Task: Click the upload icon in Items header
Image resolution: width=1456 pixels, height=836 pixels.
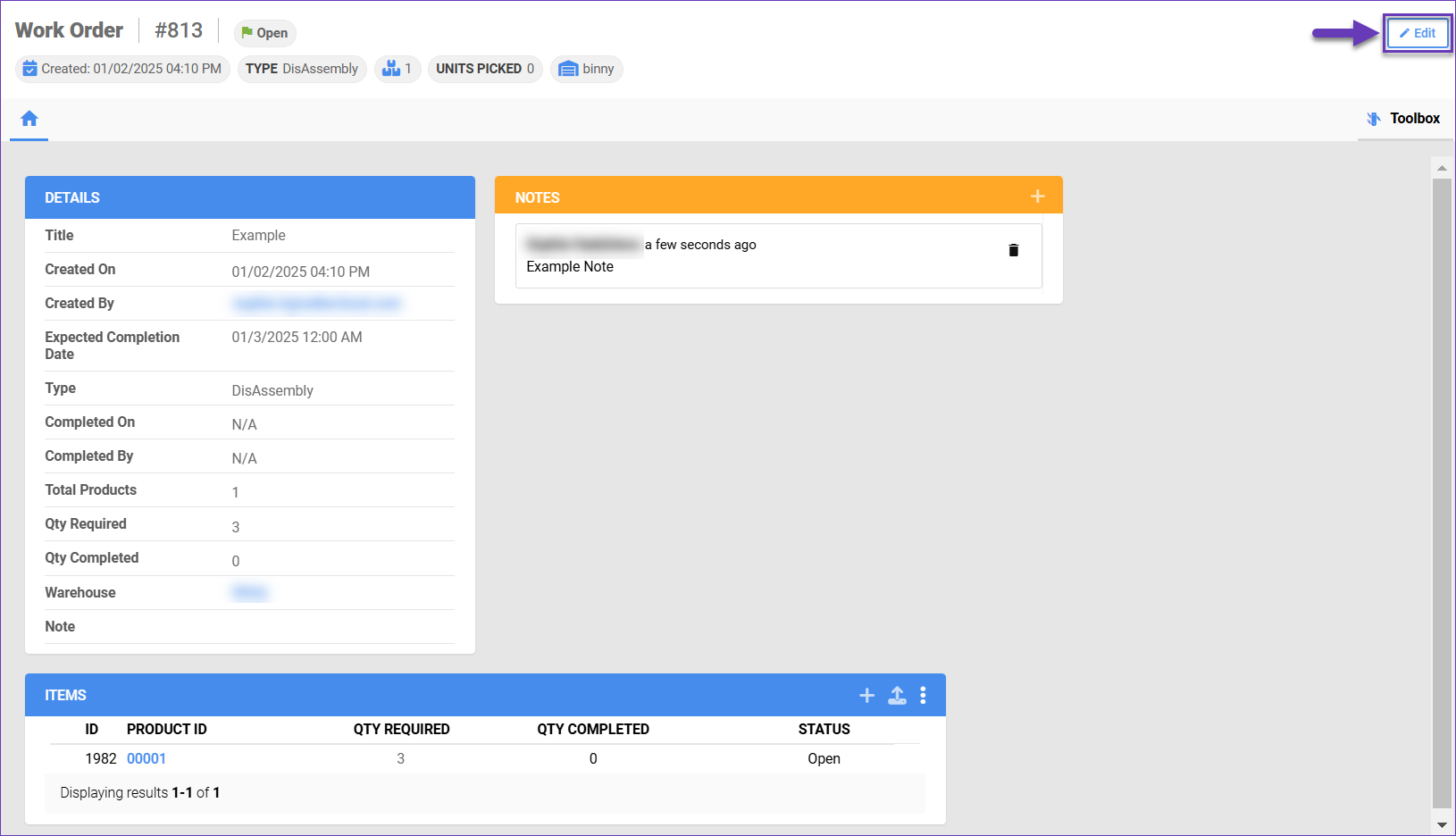Action: [897, 696]
